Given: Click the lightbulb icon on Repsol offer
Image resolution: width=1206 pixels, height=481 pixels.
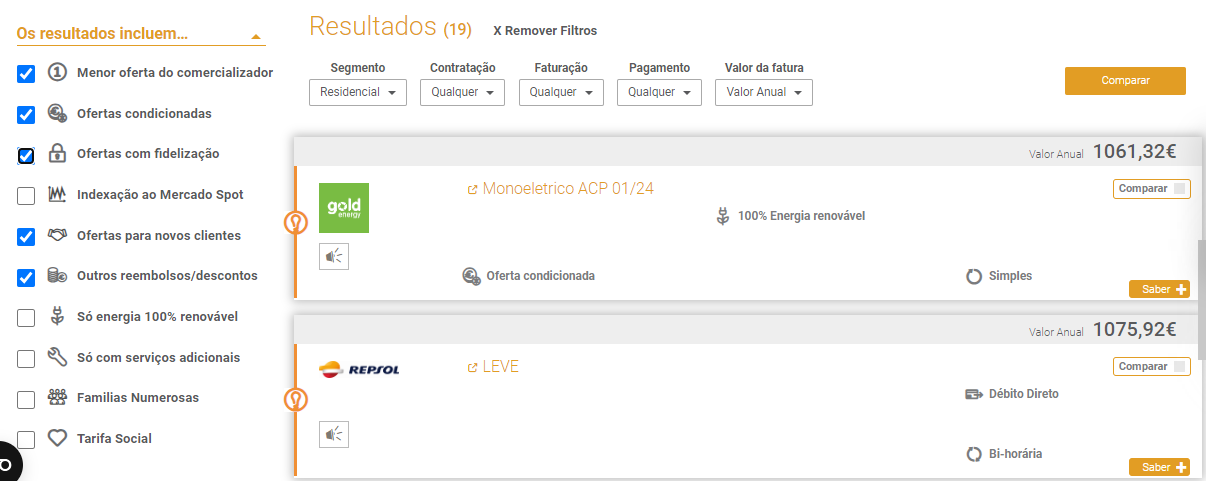Looking at the screenshot, I should pyautogui.click(x=295, y=400).
